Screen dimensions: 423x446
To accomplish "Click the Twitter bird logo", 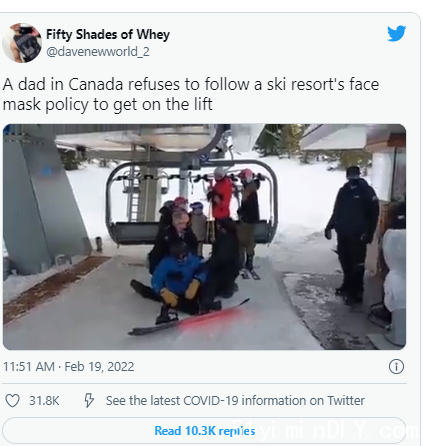I will 396,33.
